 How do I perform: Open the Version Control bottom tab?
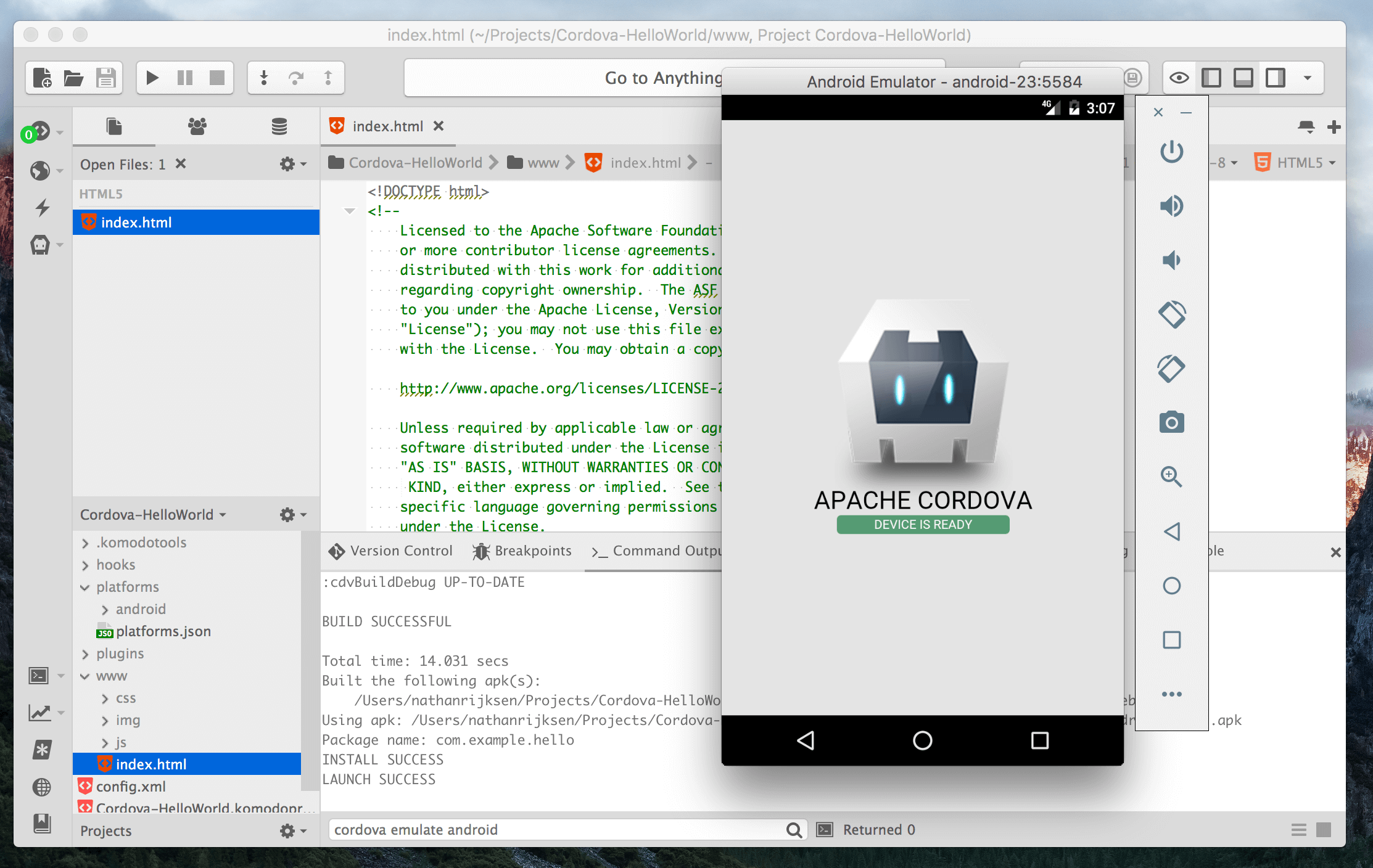[x=390, y=551]
